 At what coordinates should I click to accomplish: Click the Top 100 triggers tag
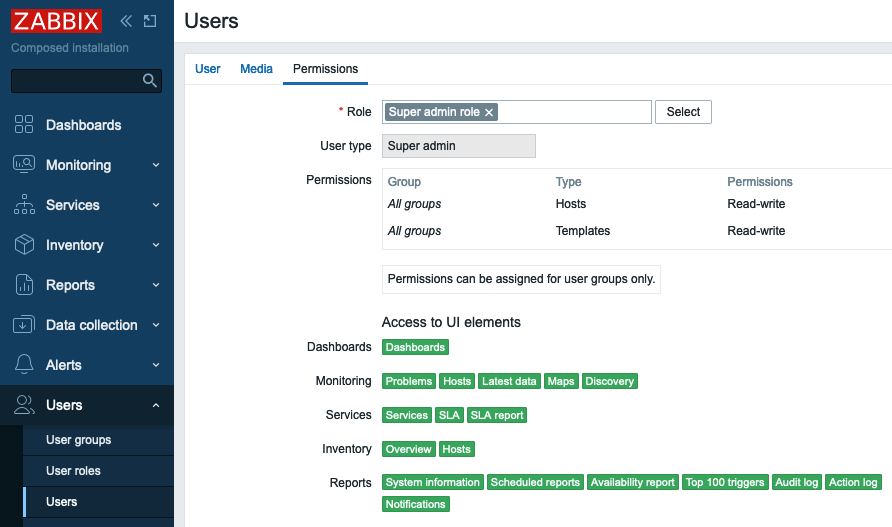click(725, 483)
